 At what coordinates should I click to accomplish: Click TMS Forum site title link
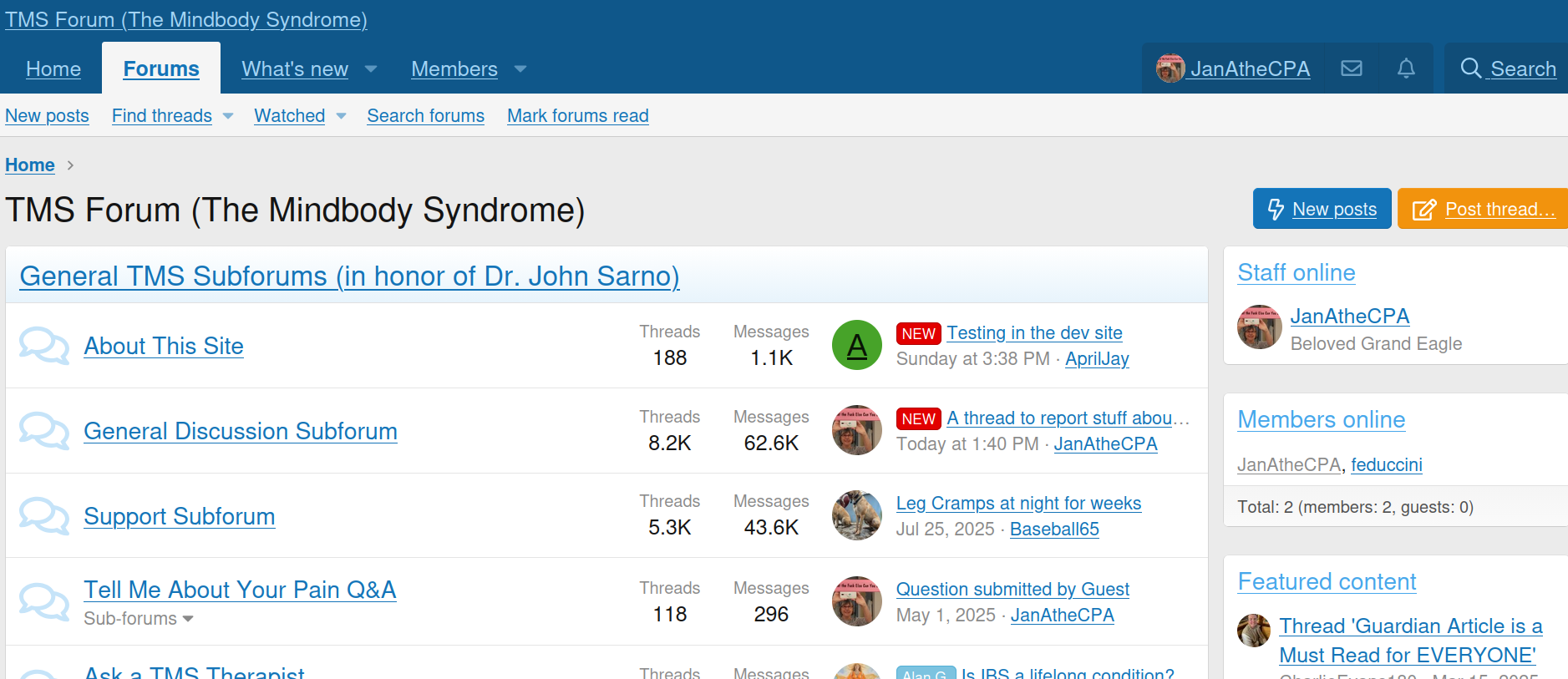186,20
